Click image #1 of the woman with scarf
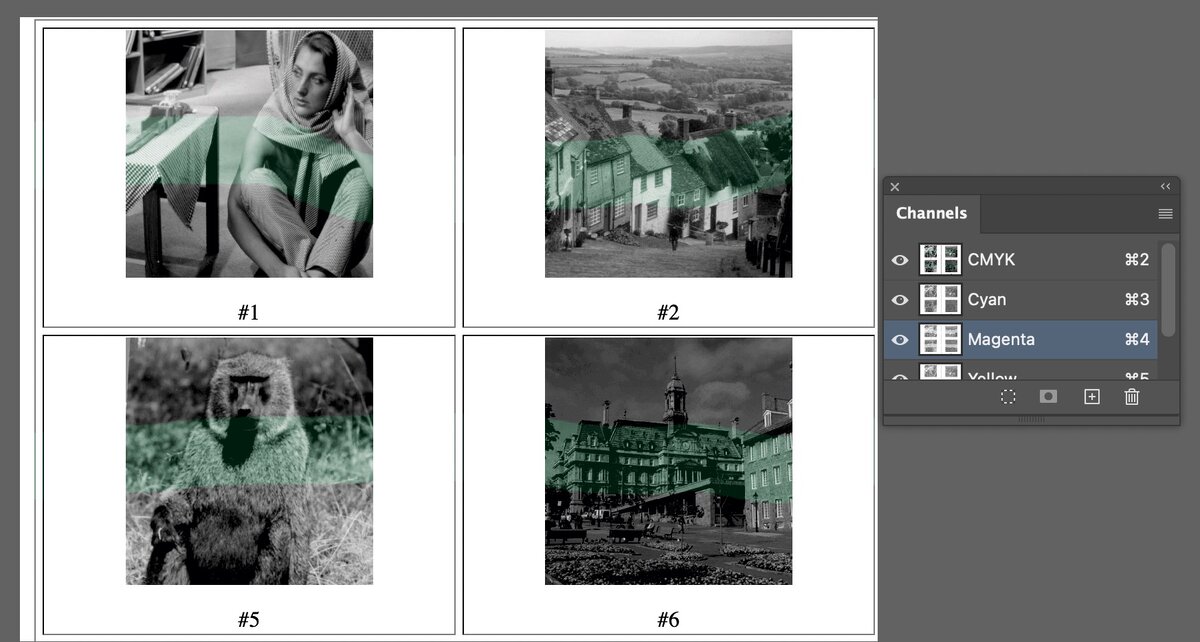 [x=249, y=153]
